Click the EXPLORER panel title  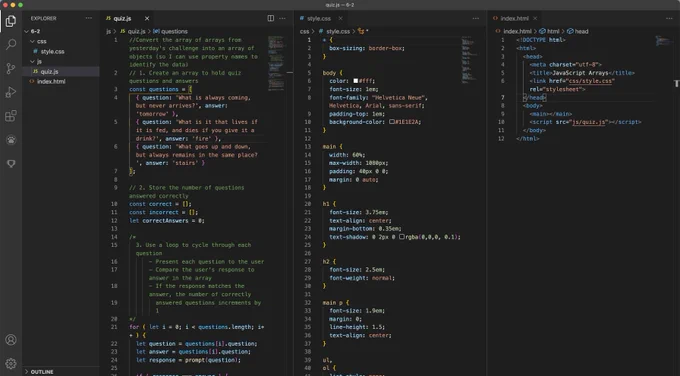click(43, 18)
